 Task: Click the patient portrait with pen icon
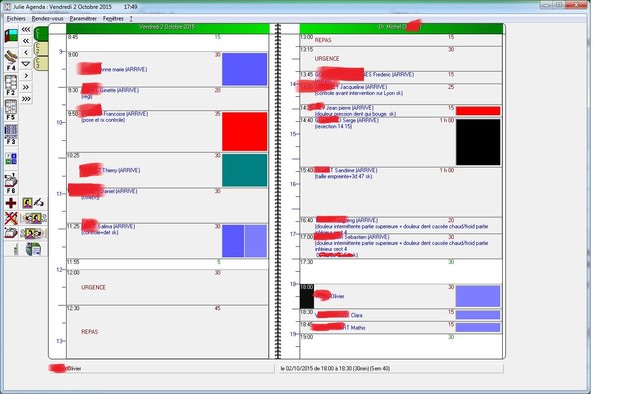33,203
